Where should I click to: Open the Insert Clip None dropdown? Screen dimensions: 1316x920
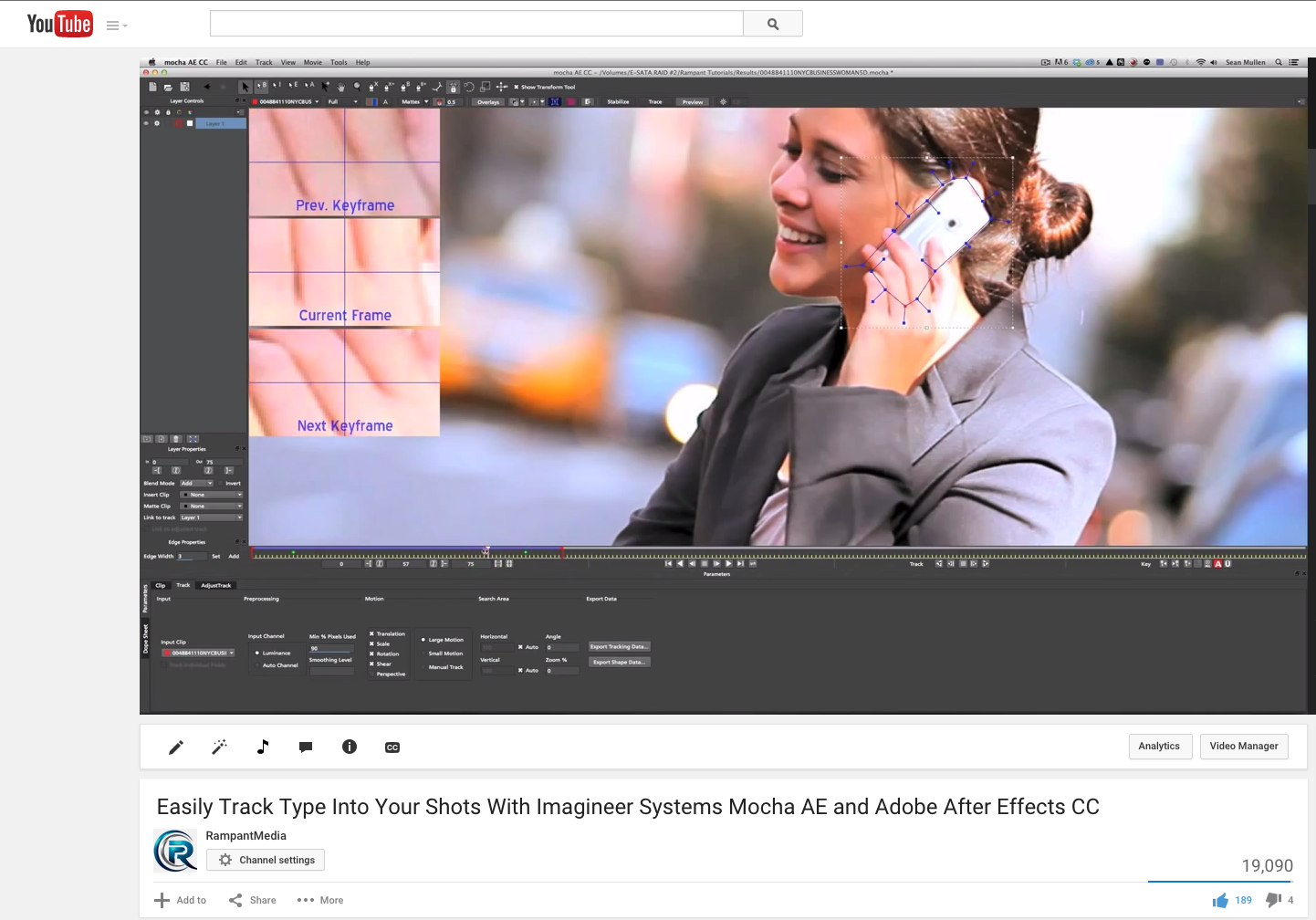click(211, 495)
